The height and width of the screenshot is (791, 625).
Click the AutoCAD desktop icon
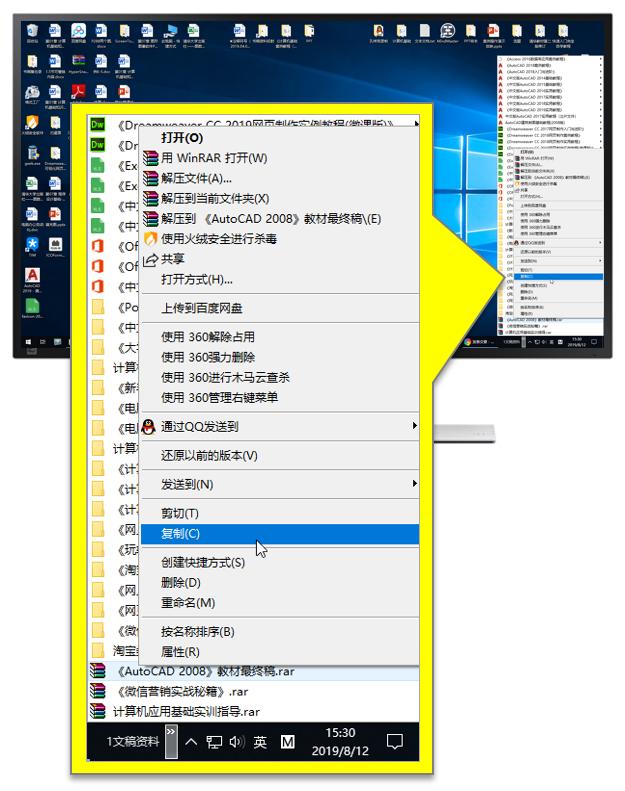[32, 275]
